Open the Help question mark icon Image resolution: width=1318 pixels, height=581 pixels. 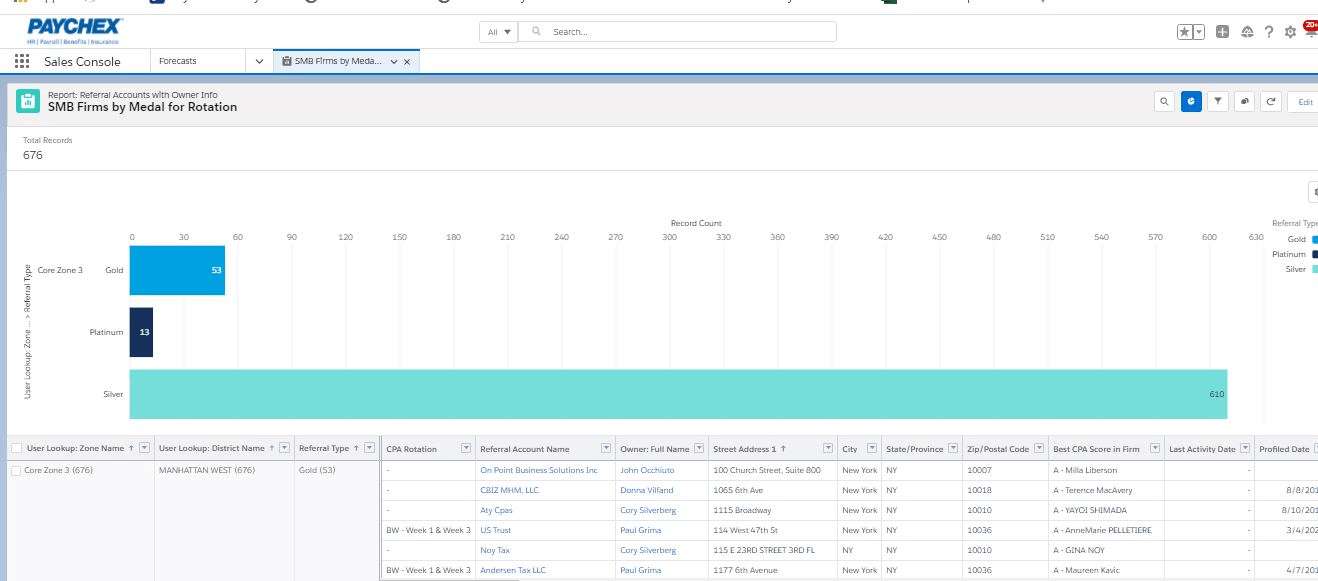pyautogui.click(x=1269, y=32)
